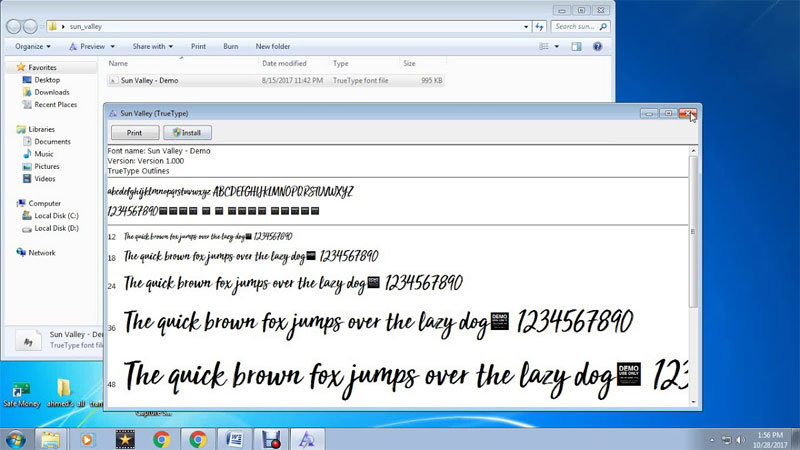Open the Share with dropdown

tap(153, 46)
